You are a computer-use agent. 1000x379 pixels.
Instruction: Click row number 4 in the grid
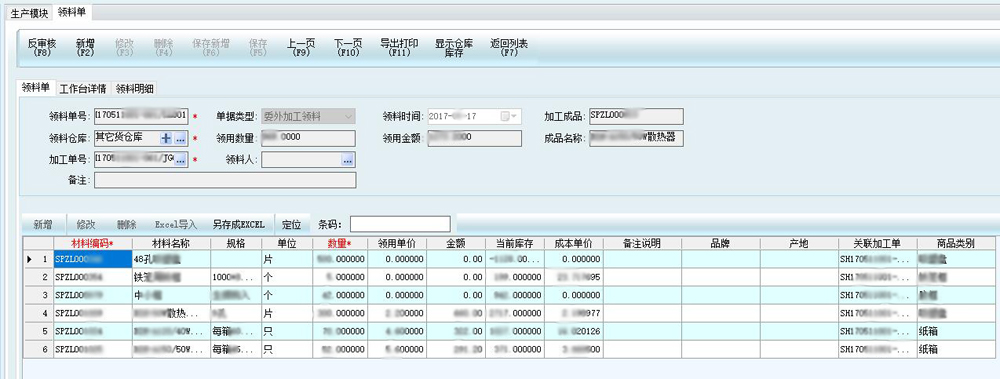point(45,313)
